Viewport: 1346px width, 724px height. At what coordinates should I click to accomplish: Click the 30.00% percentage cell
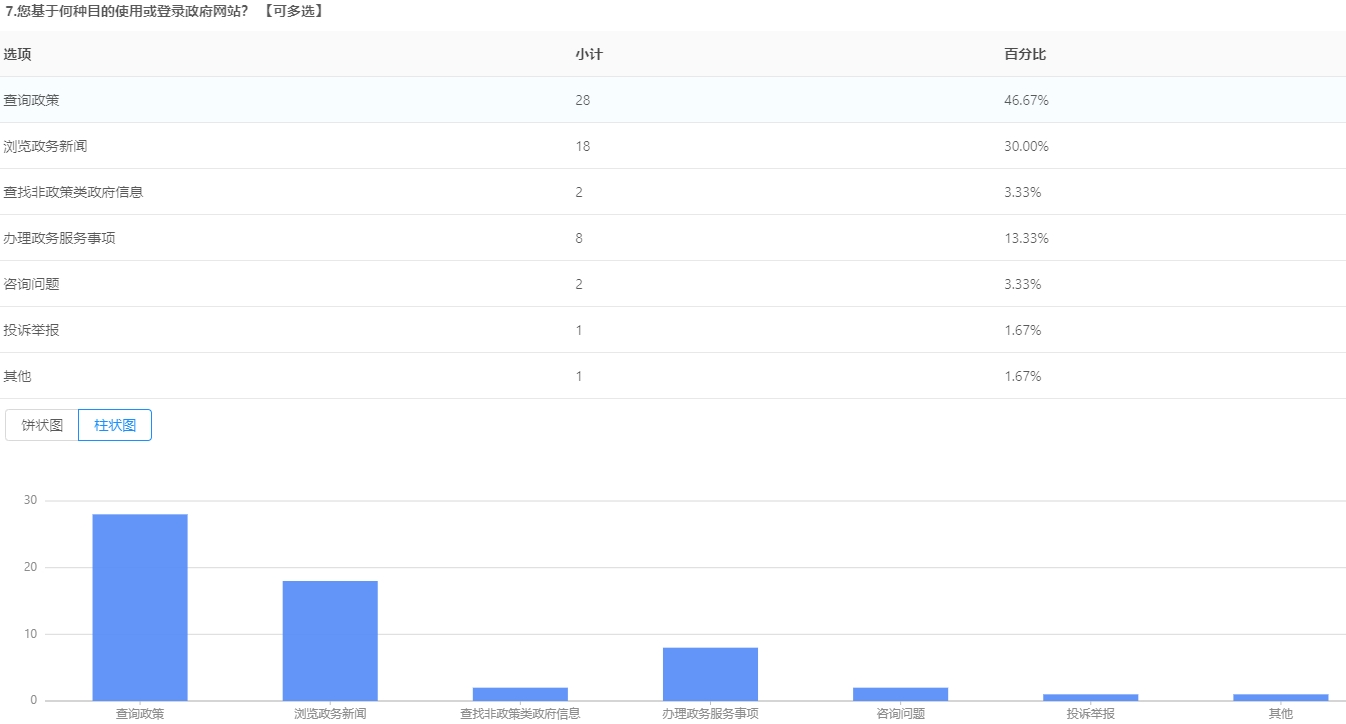point(1026,146)
